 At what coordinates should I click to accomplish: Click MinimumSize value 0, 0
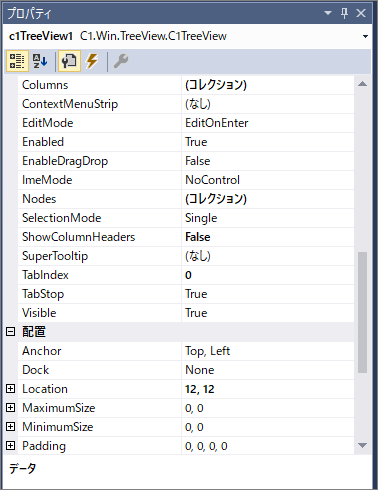pos(194,427)
